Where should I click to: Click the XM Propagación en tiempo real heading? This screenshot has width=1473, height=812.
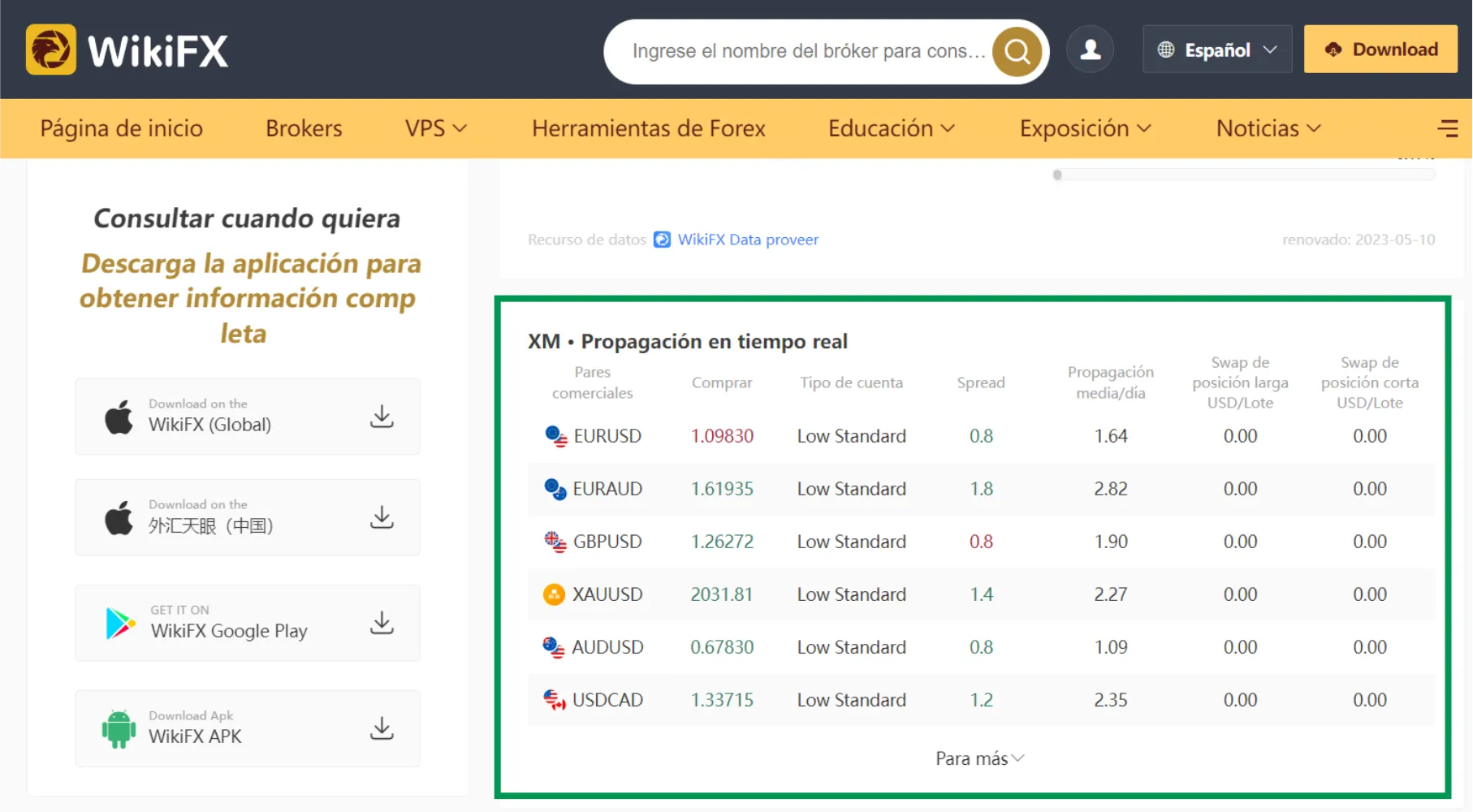point(687,341)
